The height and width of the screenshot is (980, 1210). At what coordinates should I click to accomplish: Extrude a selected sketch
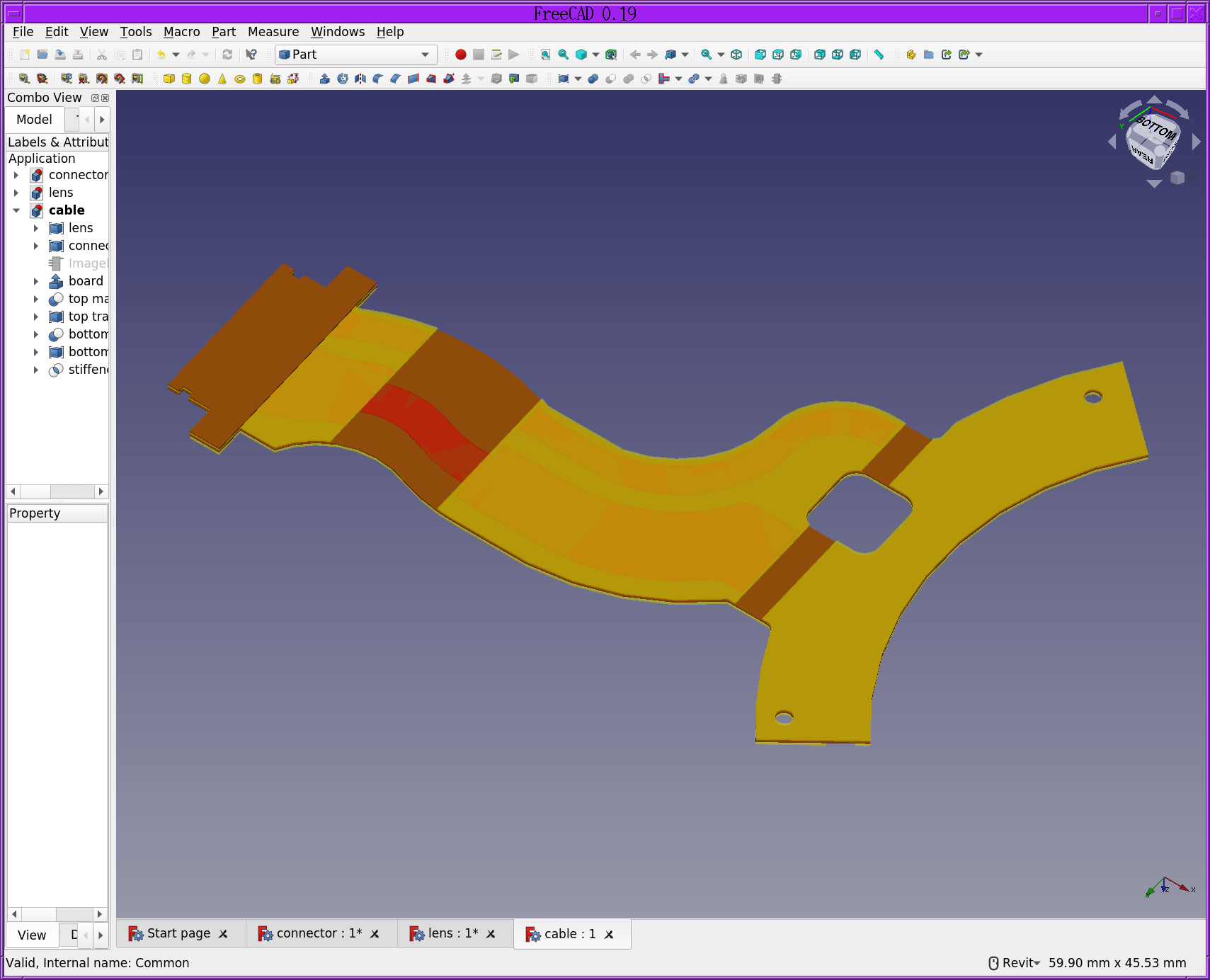click(326, 79)
